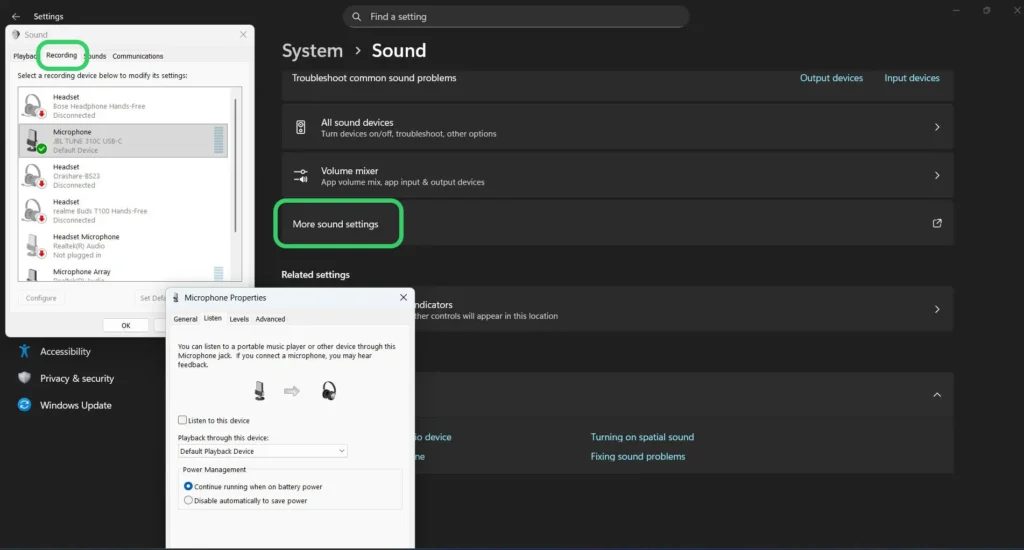Screen dimensions: 1024x550
Task: Select Disable automatically to save power
Action: 188,500
